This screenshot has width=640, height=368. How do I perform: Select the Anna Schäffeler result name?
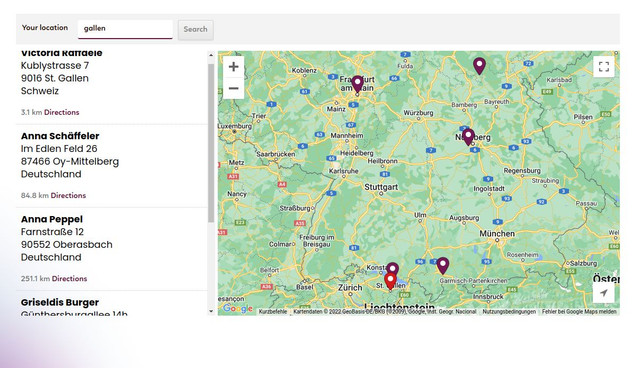(x=60, y=136)
